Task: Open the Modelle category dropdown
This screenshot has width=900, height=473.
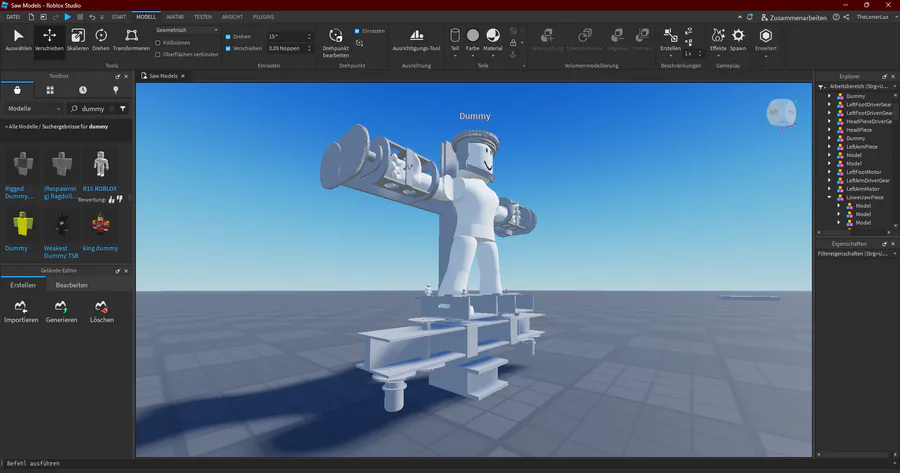Action: (x=33, y=108)
